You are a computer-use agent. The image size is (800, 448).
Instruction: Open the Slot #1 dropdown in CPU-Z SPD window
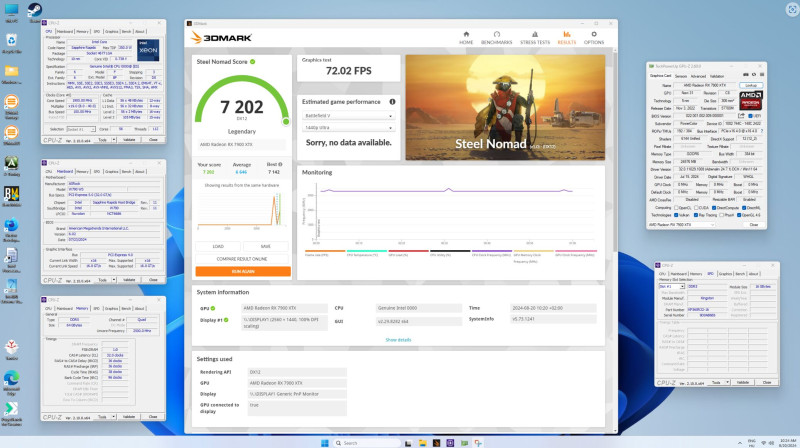point(671,286)
